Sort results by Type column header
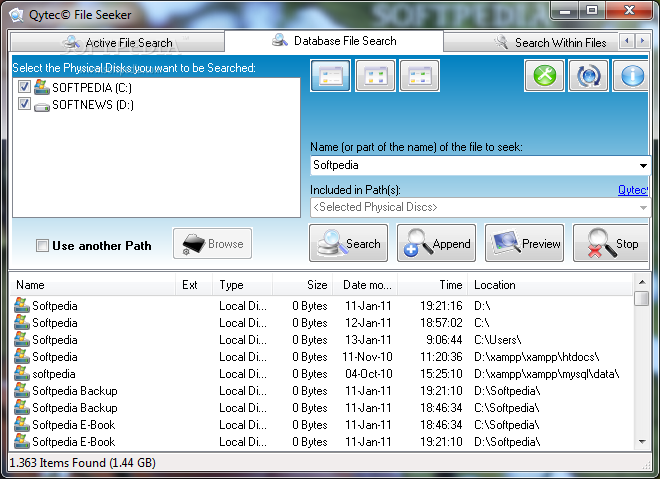The height and width of the screenshot is (479, 660). [x=243, y=285]
